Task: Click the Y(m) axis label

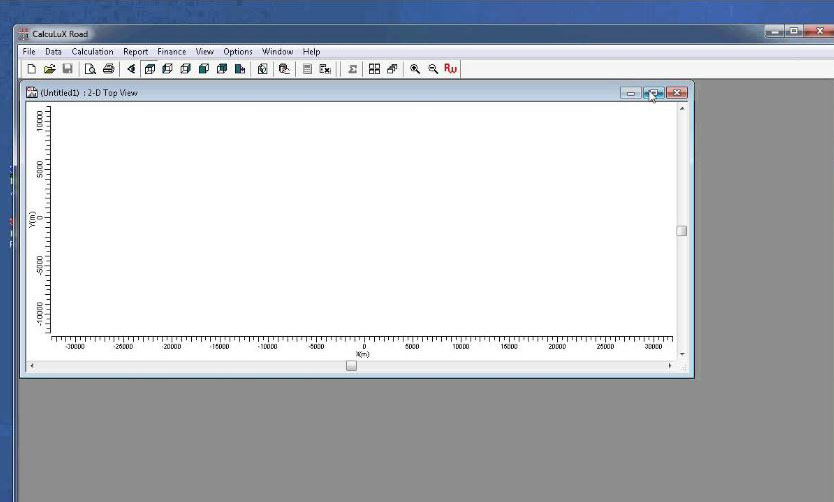Action: [32, 220]
